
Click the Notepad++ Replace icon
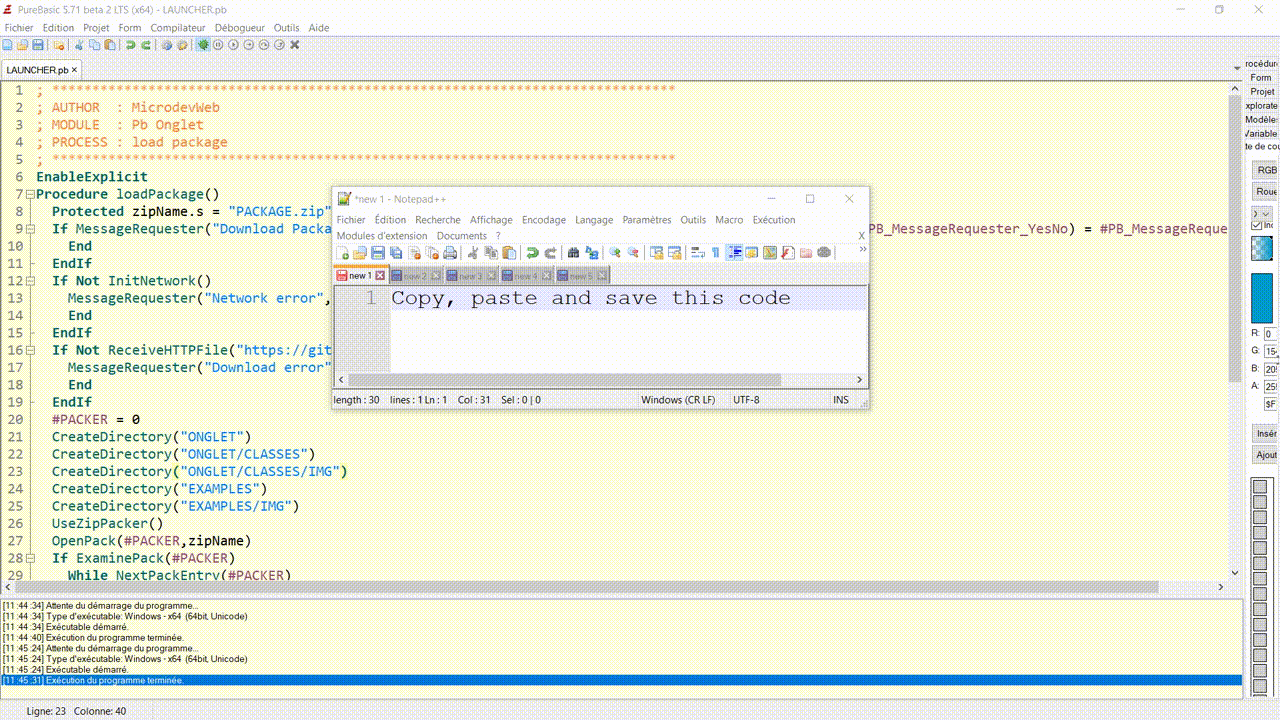[x=592, y=253]
